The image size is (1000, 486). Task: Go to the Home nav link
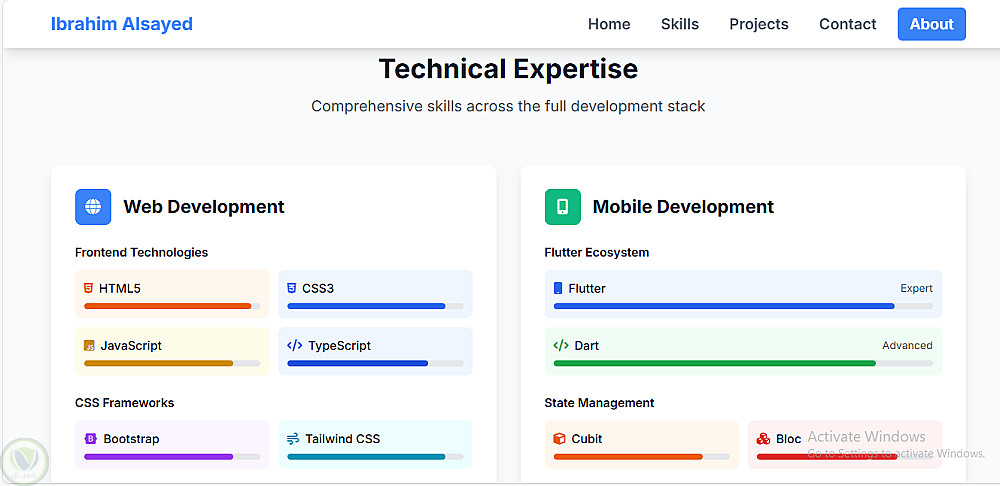[609, 24]
